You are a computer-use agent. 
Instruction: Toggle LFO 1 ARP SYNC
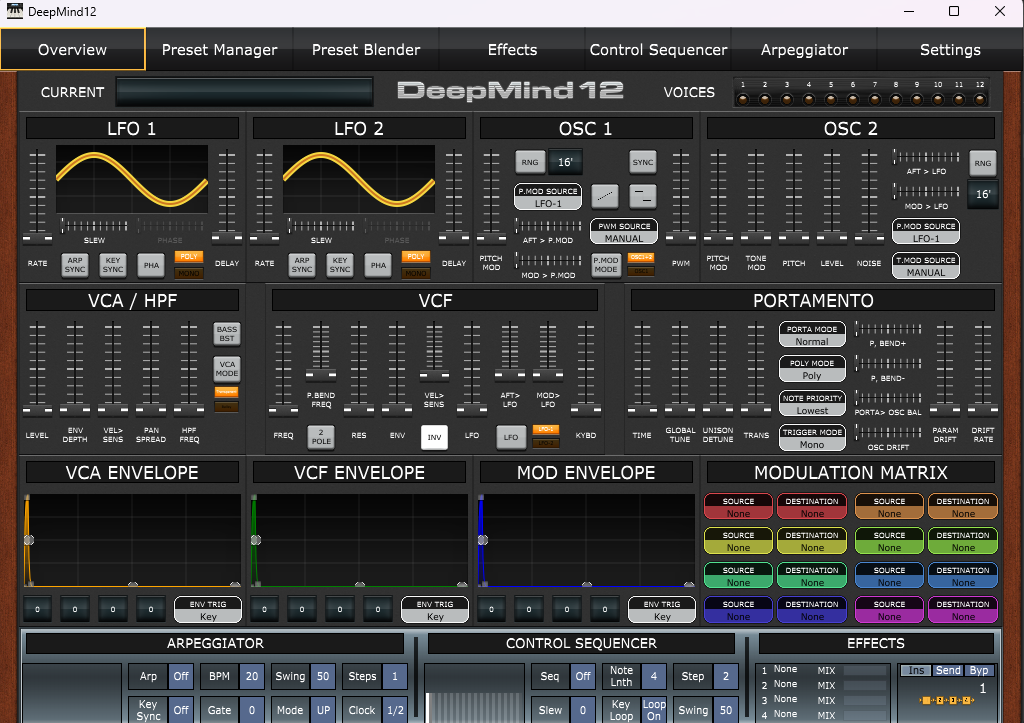(75, 265)
